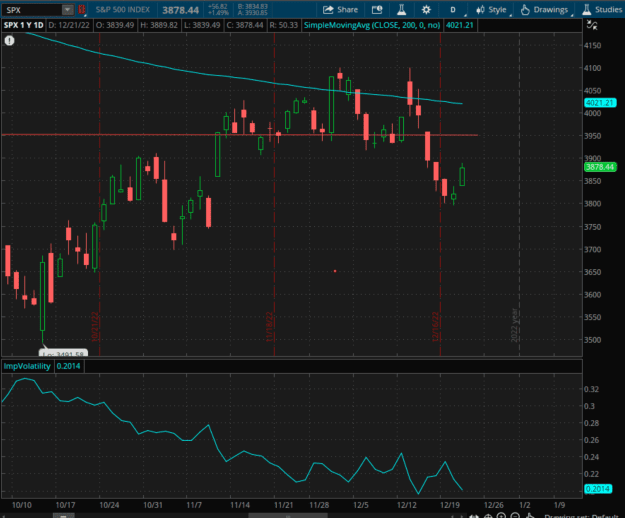Viewport: 625px width, 518px height.
Task: Click the Studies beaker icon
Action: [586, 10]
